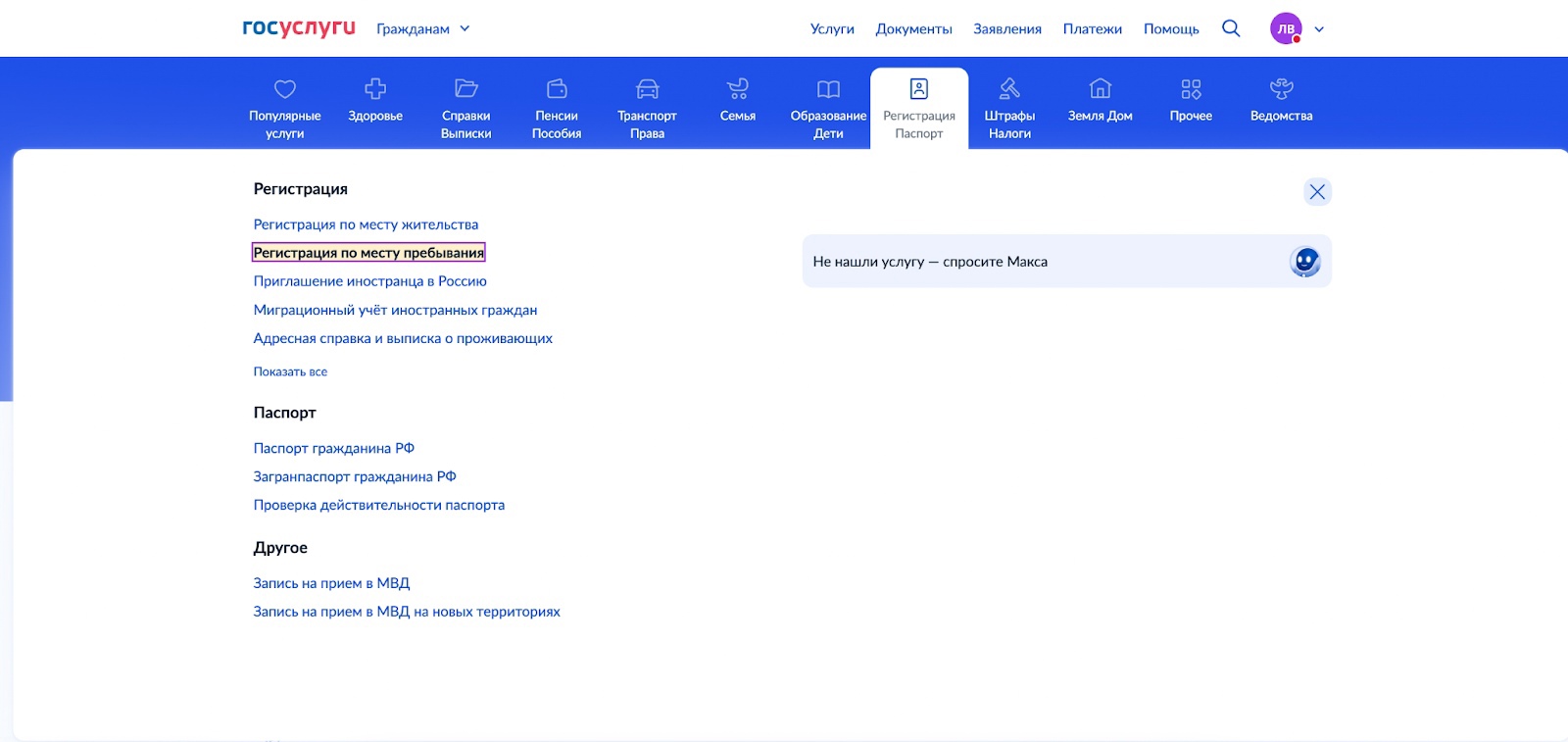Open the Услуги top menu
Screen dimensions: 1568x742
coord(832,29)
